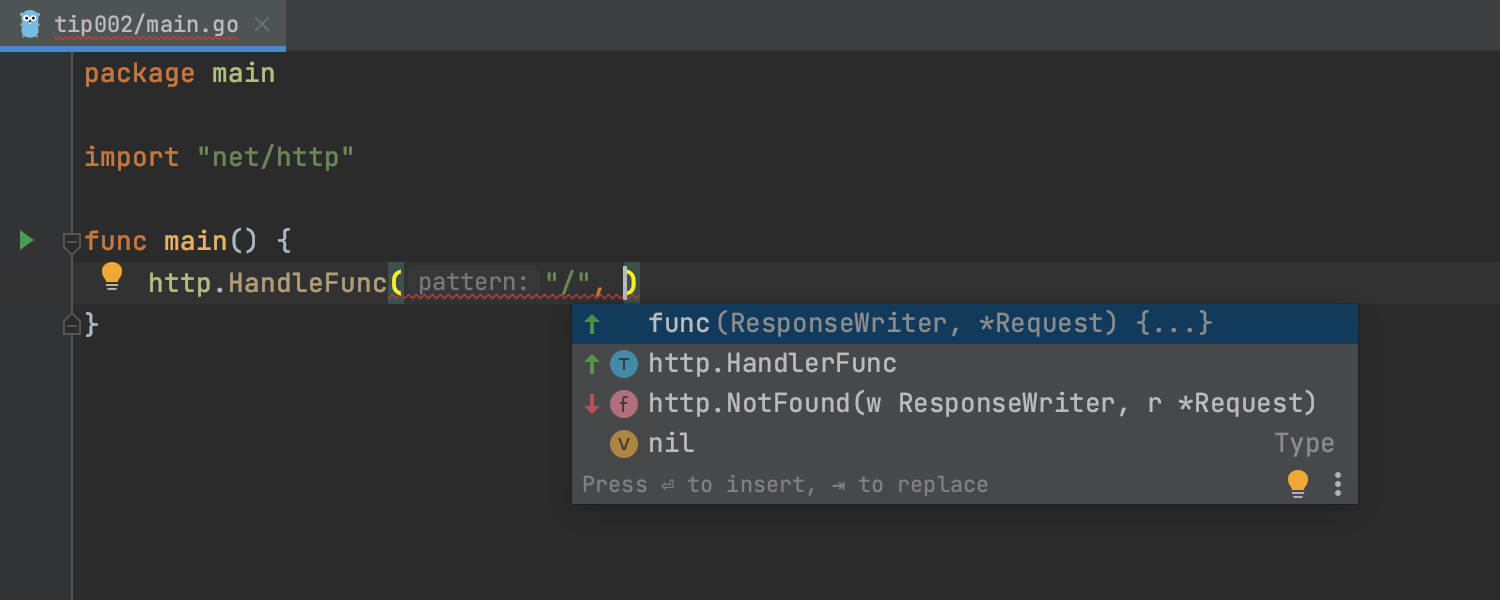Choose the func(ResponseWriter, *Request) completion

click(x=930, y=324)
